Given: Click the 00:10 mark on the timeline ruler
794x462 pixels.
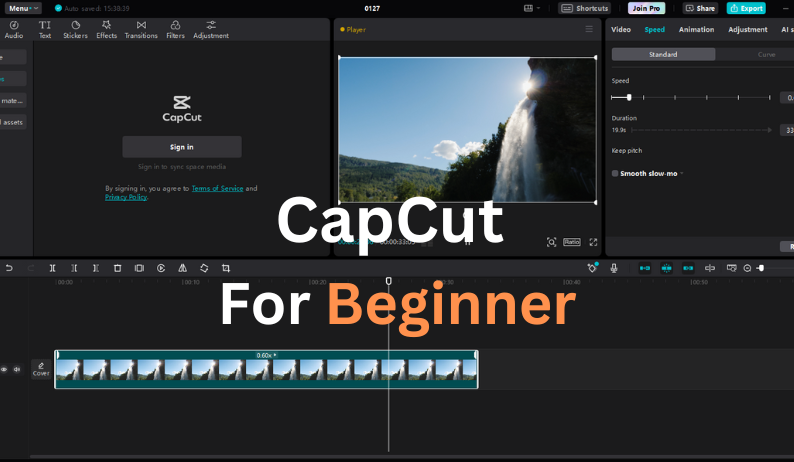Looking at the screenshot, I should 191,282.
